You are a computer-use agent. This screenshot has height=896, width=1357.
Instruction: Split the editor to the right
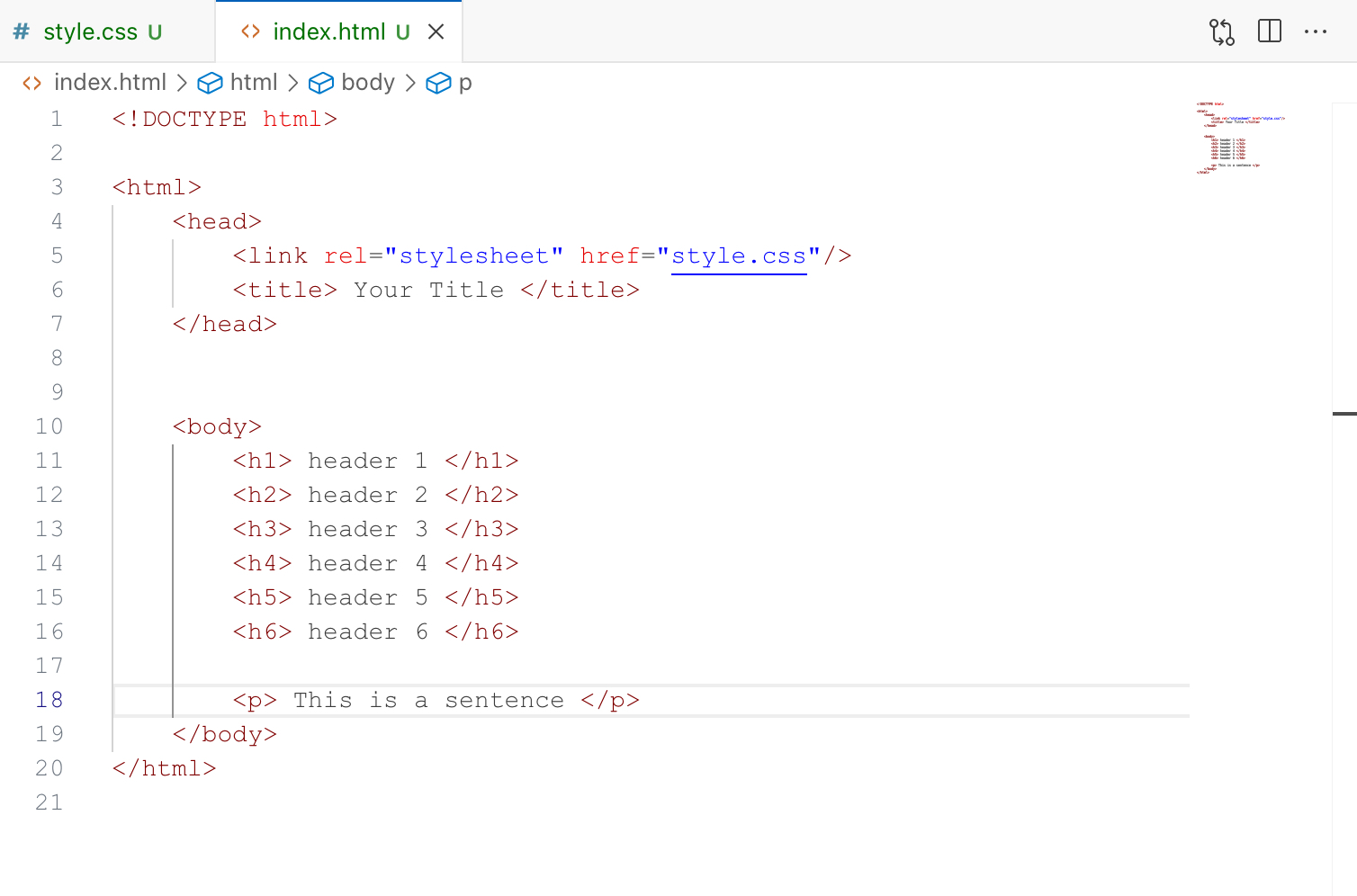pyautogui.click(x=1269, y=31)
